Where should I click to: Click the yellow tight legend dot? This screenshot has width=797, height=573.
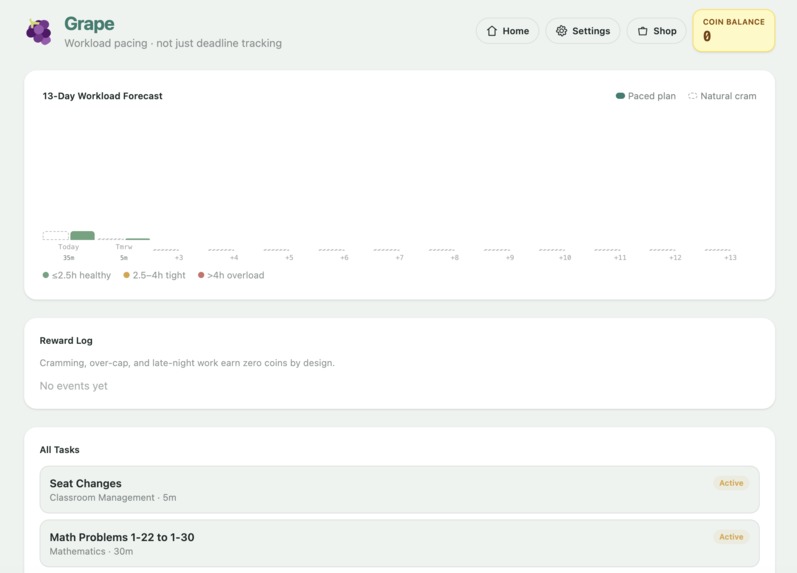pos(127,275)
